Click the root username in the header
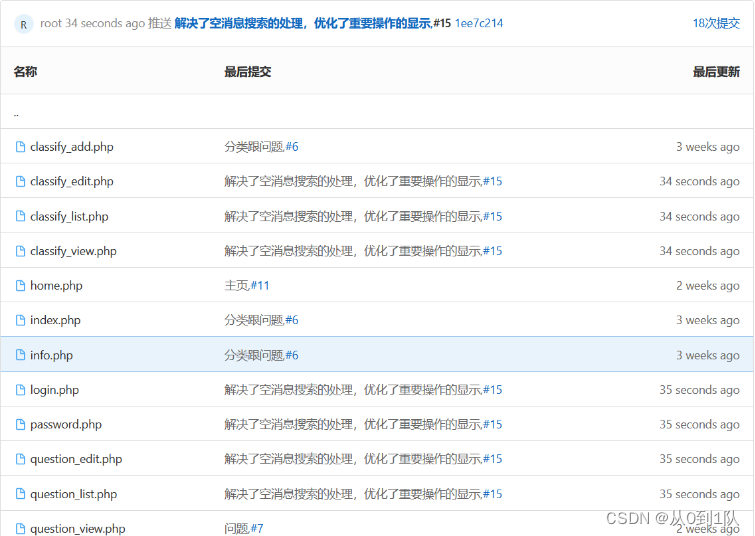755x536 pixels. click(51, 23)
